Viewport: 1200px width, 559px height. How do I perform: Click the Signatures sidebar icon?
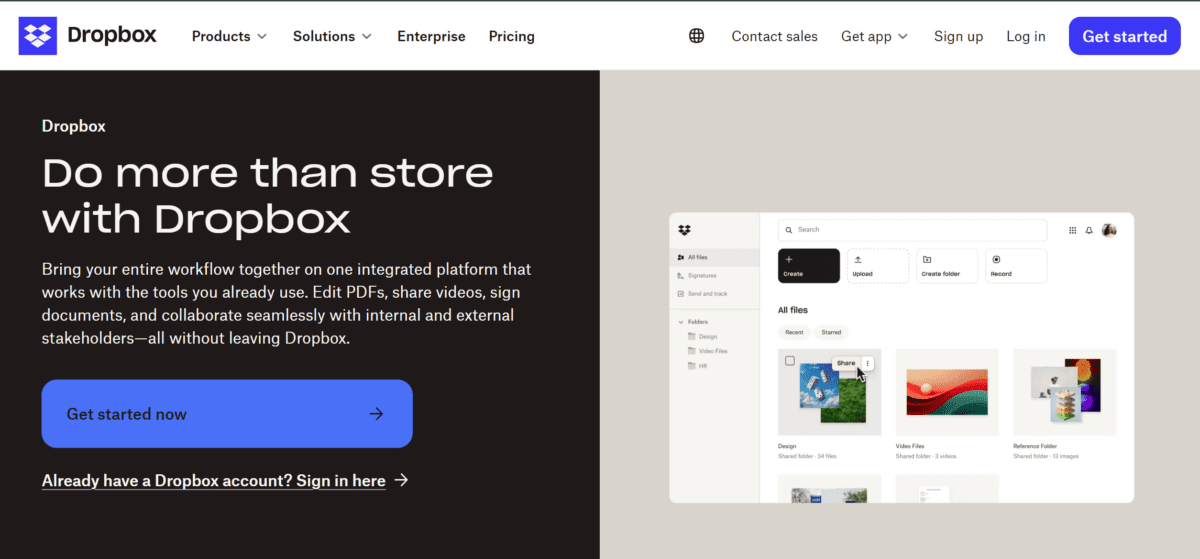point(681,275)
